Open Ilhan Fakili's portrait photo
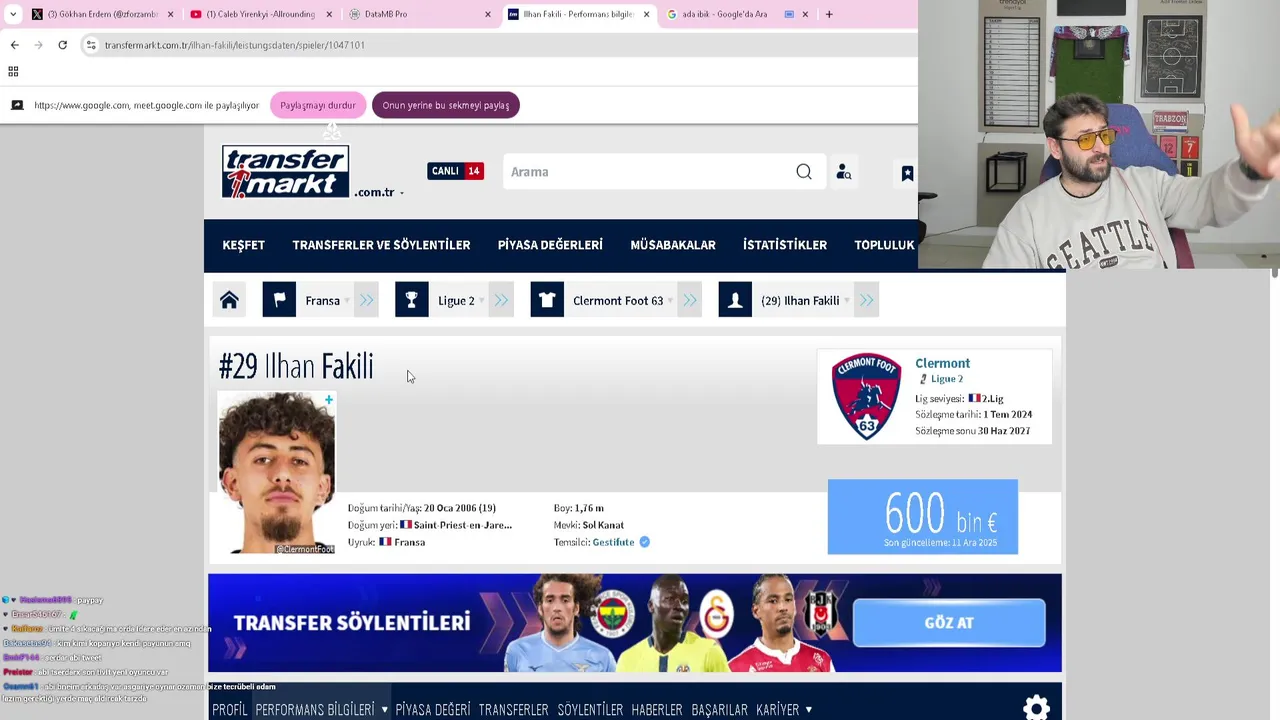The image size is (1280, 720). click(277, 472)
